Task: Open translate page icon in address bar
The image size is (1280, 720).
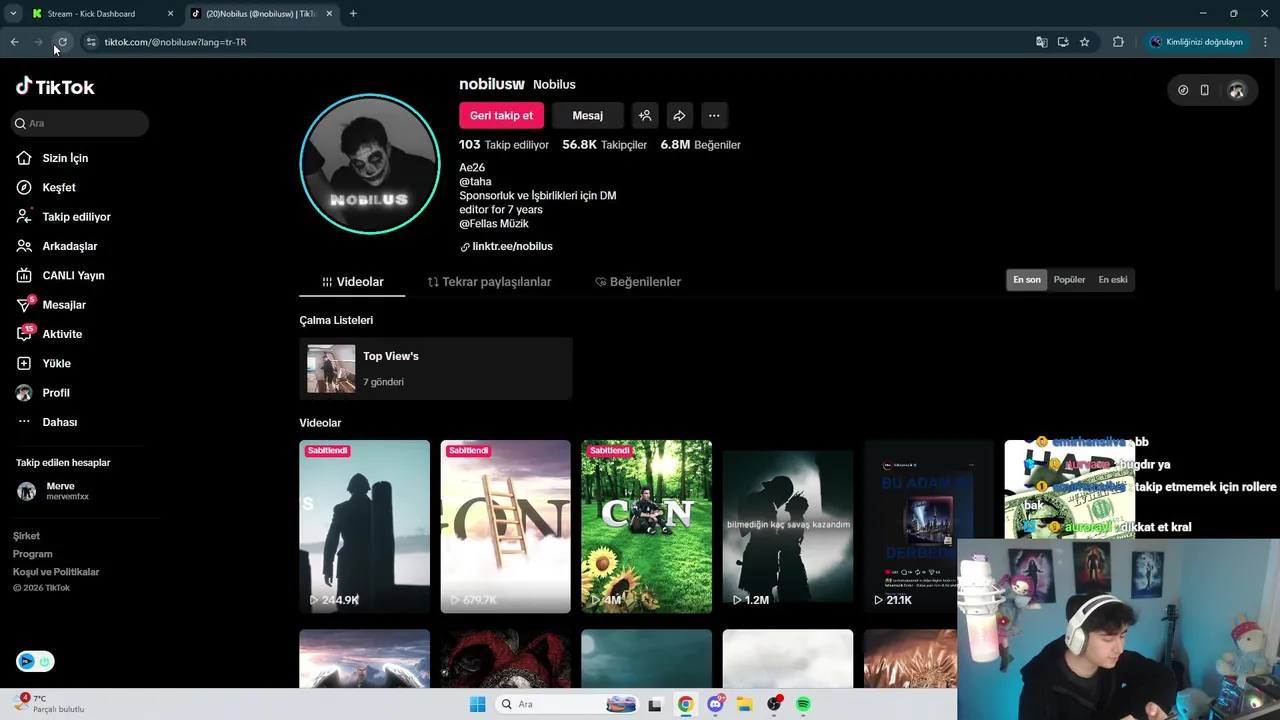Action: pos(1042,42)
